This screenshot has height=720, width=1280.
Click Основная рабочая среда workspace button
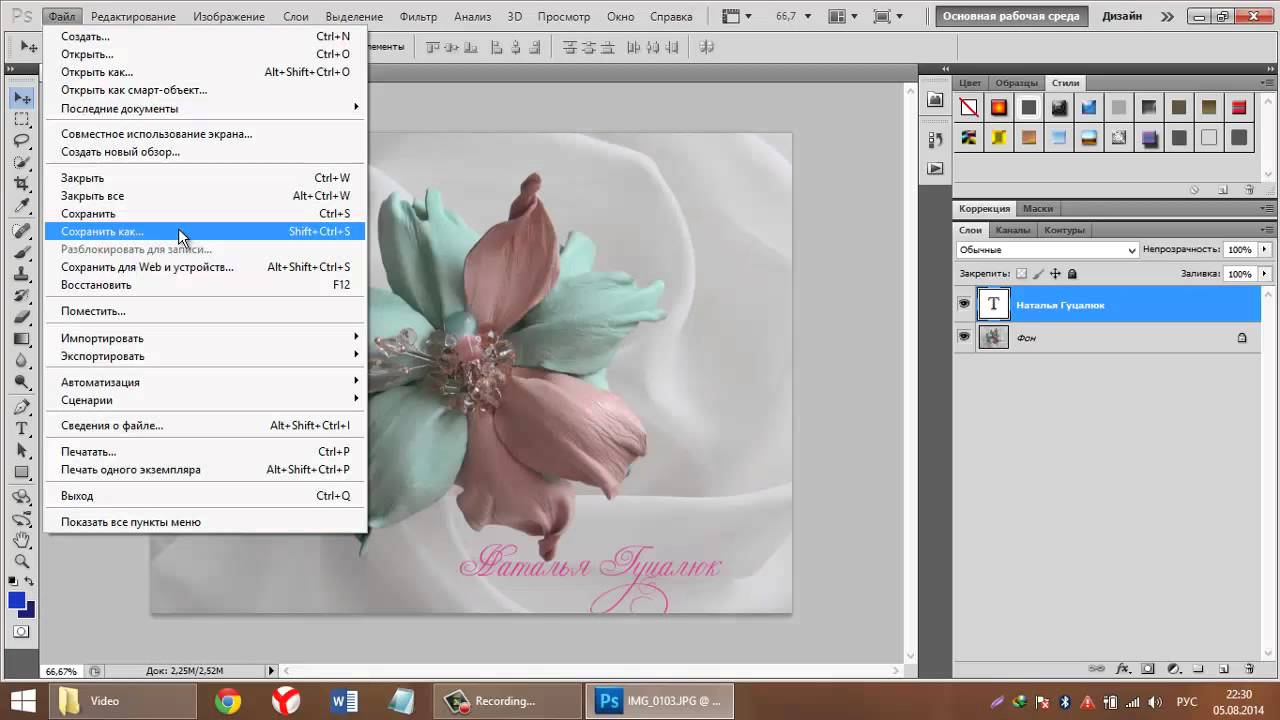(1011, 16)
